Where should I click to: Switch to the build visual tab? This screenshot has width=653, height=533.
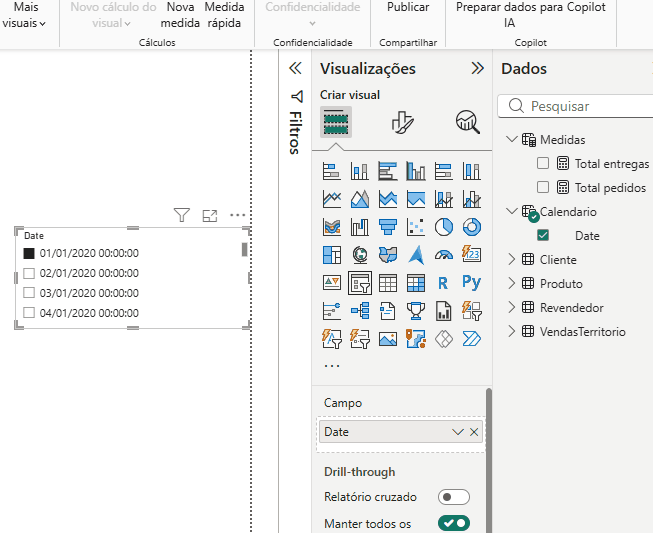coord(336,122)
